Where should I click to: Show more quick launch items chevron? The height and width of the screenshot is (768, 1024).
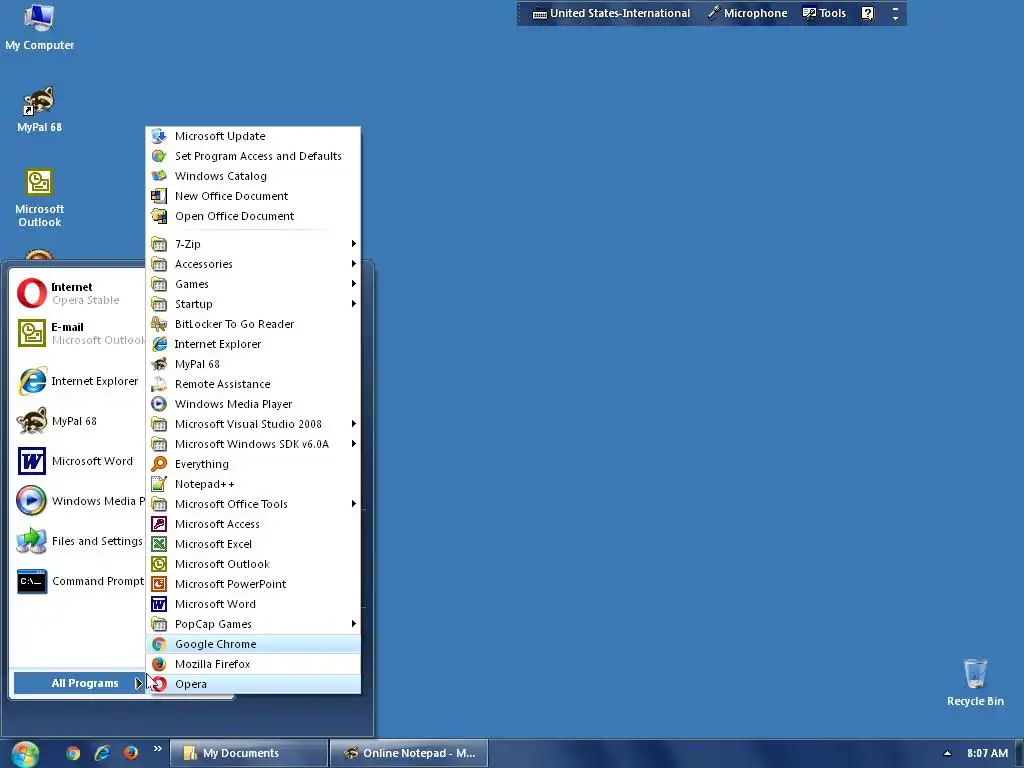pos(157,749)
